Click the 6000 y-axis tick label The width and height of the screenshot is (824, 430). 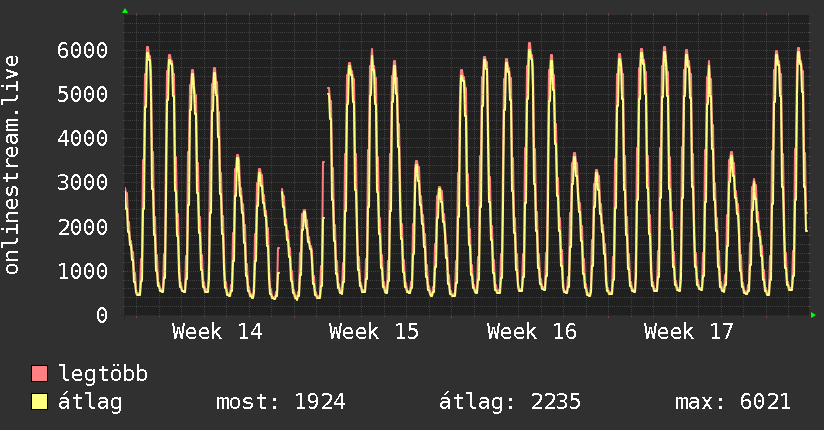(x=83, y=50)
